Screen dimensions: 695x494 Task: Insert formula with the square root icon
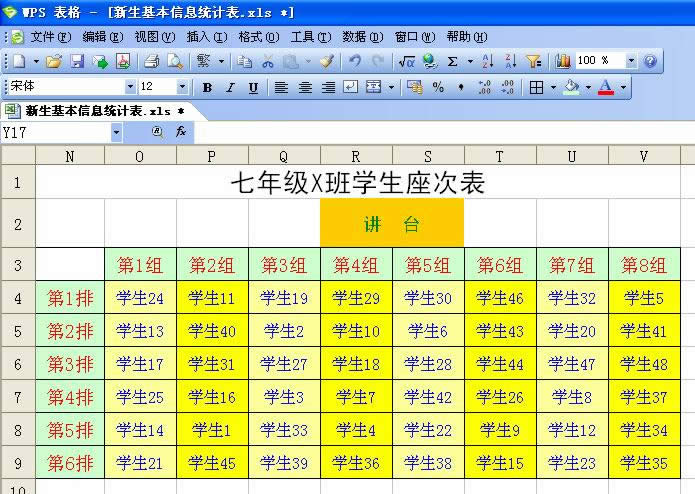(406, 61)
